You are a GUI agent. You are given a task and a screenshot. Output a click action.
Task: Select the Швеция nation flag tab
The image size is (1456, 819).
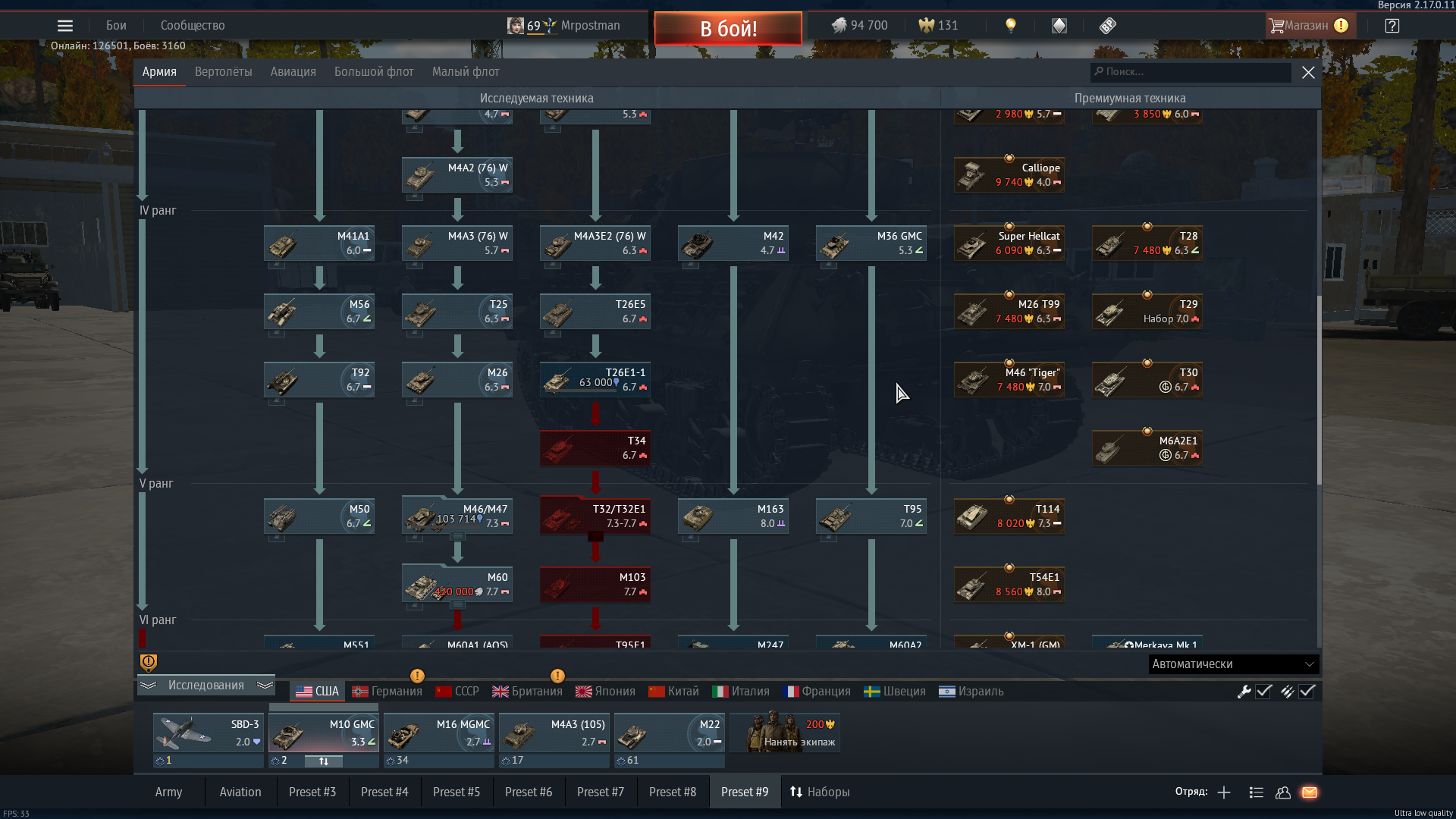895,692
